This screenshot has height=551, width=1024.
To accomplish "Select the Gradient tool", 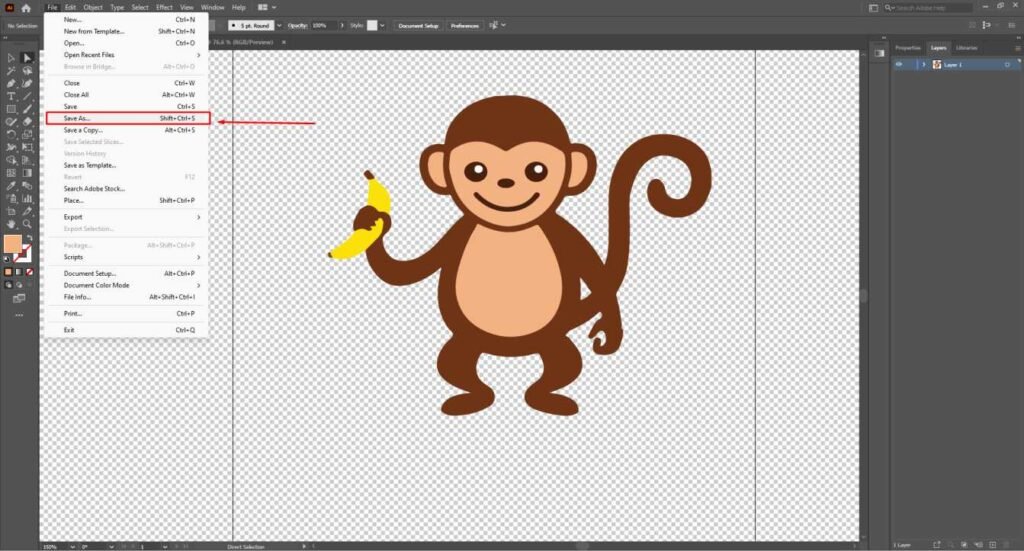I will click(27, 173).
